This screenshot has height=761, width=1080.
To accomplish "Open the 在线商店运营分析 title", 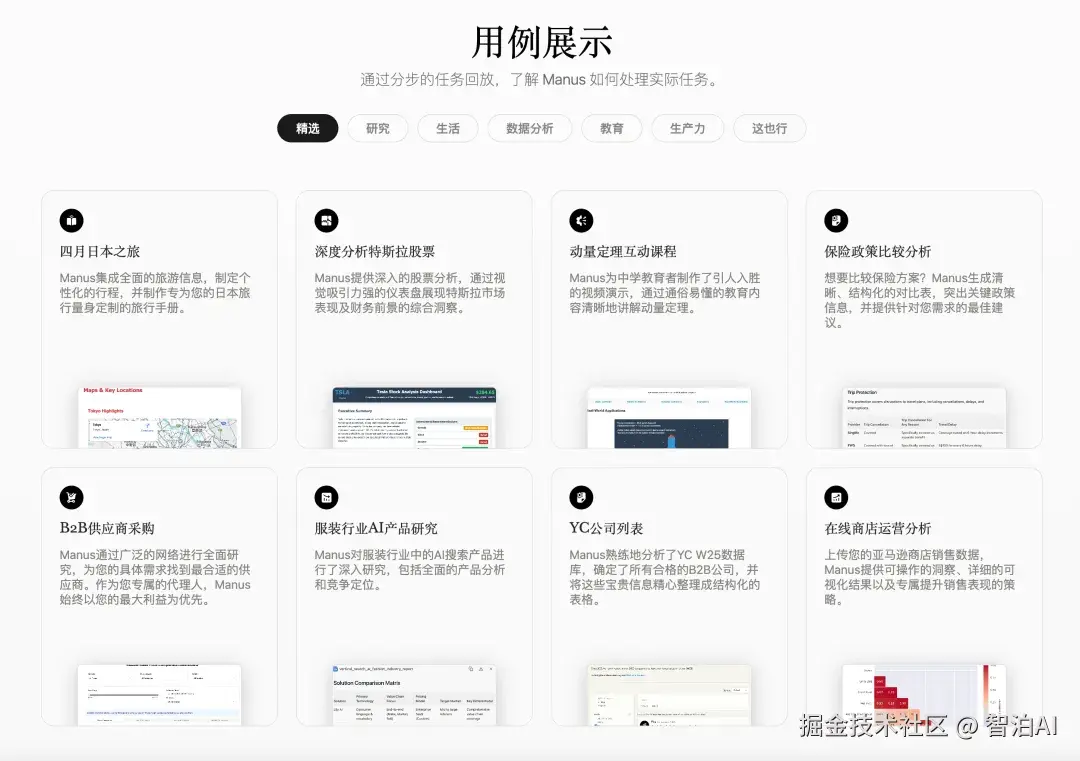I will (878, 528).
